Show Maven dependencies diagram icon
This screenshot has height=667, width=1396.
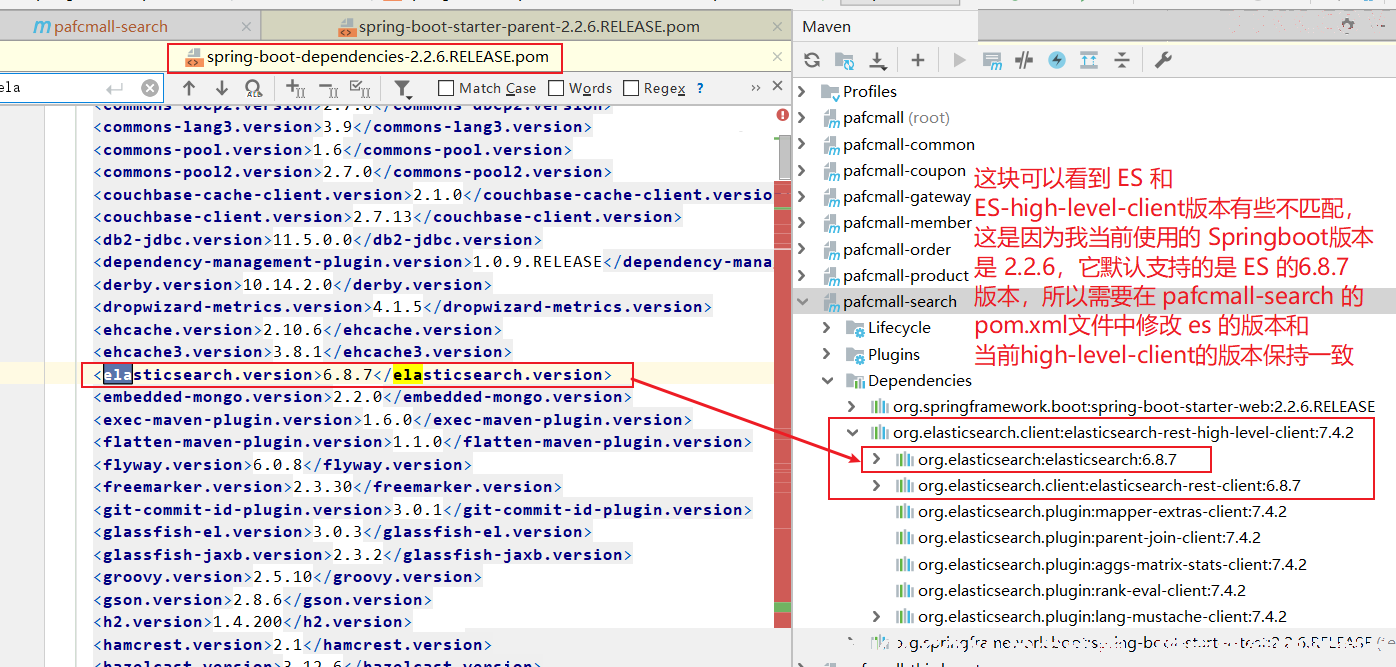(1089, 60)
